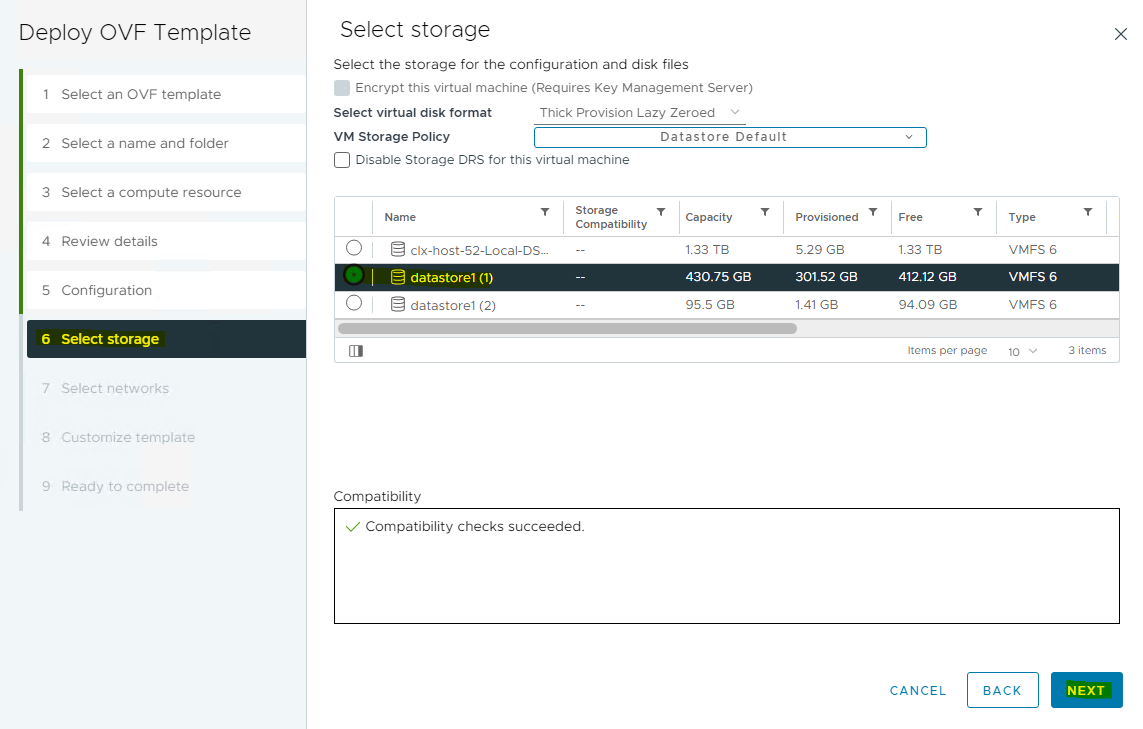The image size is (1143, 729).
Task: Click the horizontal scrollbar under datastore table
Action: (567, 328)
